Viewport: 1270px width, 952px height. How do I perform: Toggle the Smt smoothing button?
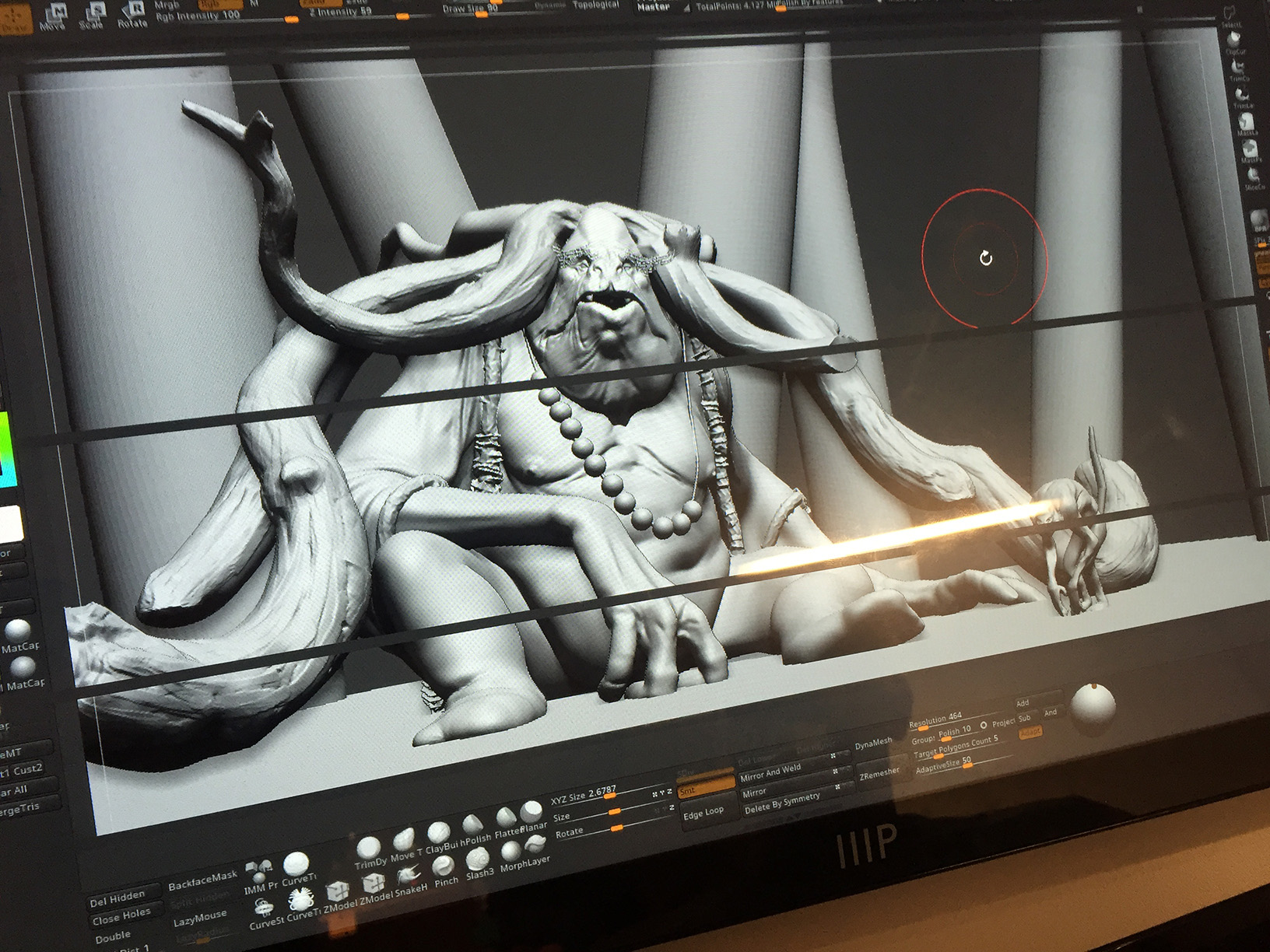point(705,789)
